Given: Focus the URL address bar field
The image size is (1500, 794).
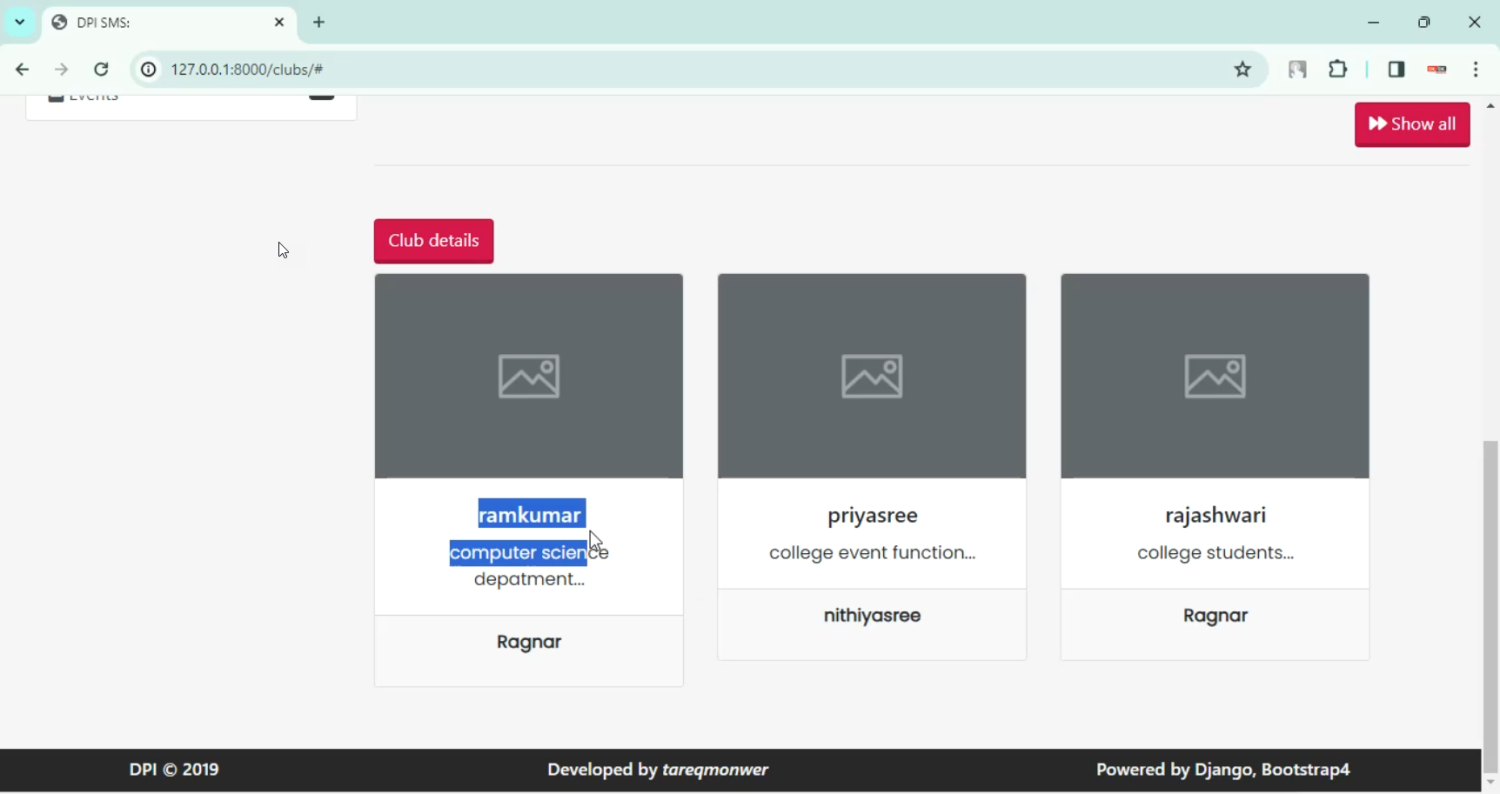Looking at the screenshot, I should coord(680,69).
